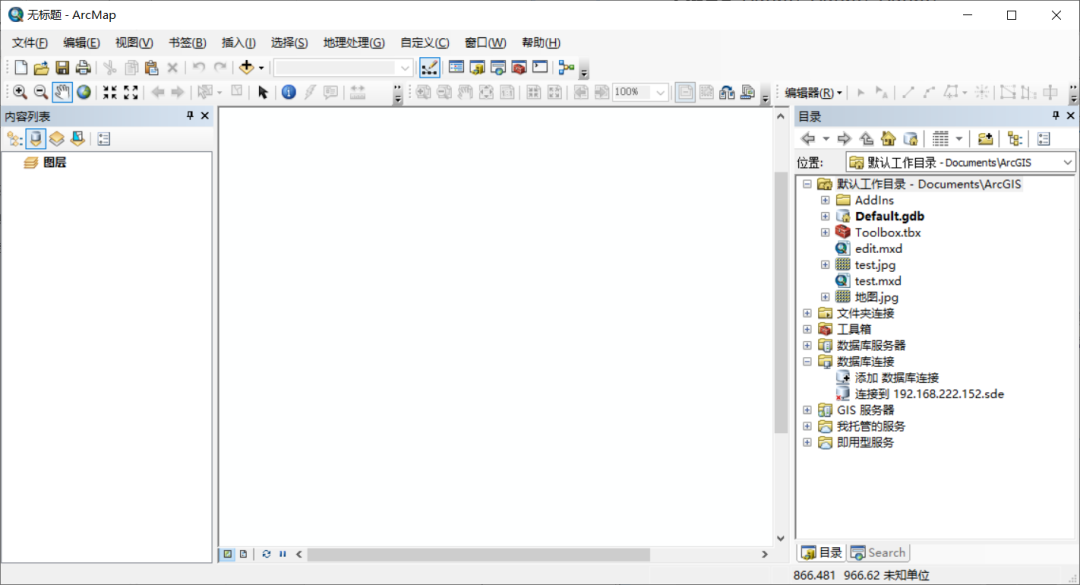Switch to the 目录 tab
1080x585 pixels.
822,553
